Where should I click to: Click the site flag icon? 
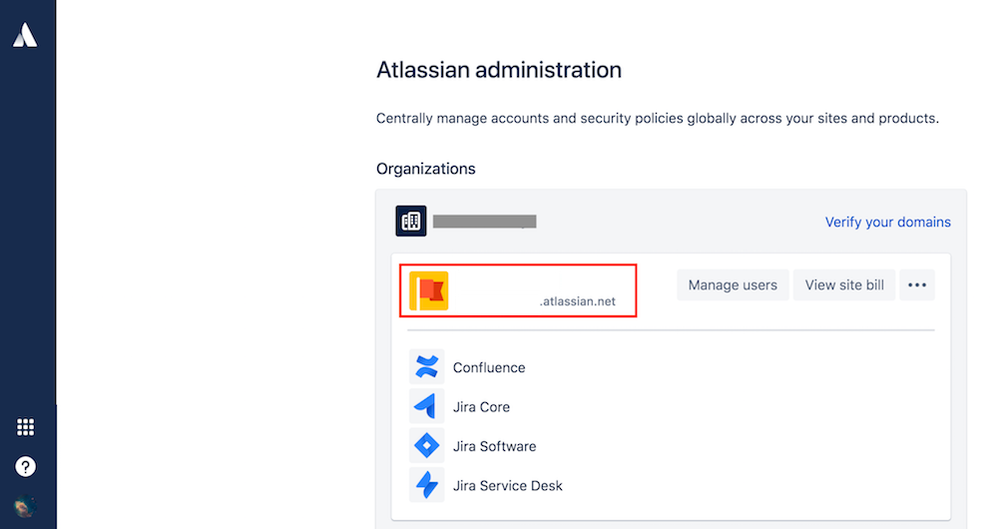coord(429,291)
